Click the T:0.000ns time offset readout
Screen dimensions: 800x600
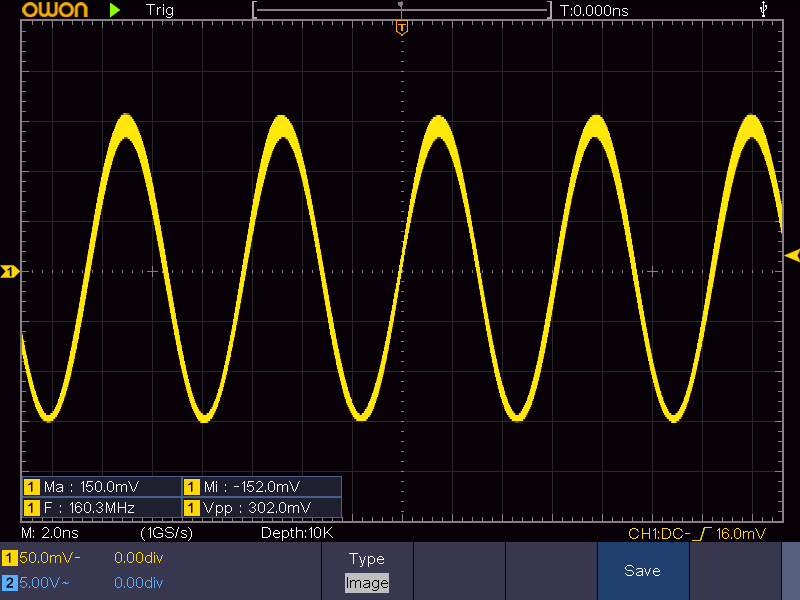(594, 10)
